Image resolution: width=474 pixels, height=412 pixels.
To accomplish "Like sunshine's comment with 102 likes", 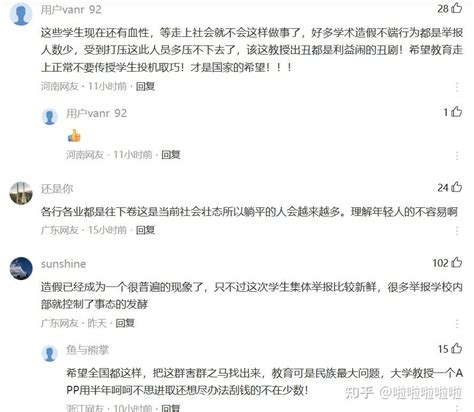I will [x=456, y=263].
